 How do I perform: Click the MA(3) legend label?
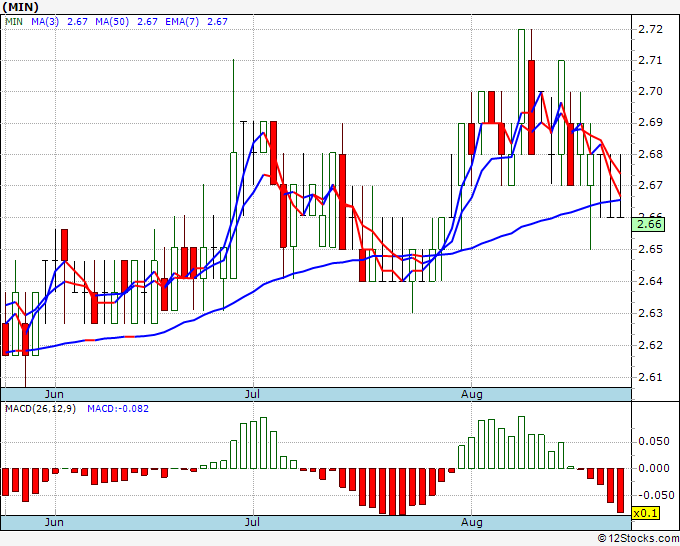tap(45, 22)
